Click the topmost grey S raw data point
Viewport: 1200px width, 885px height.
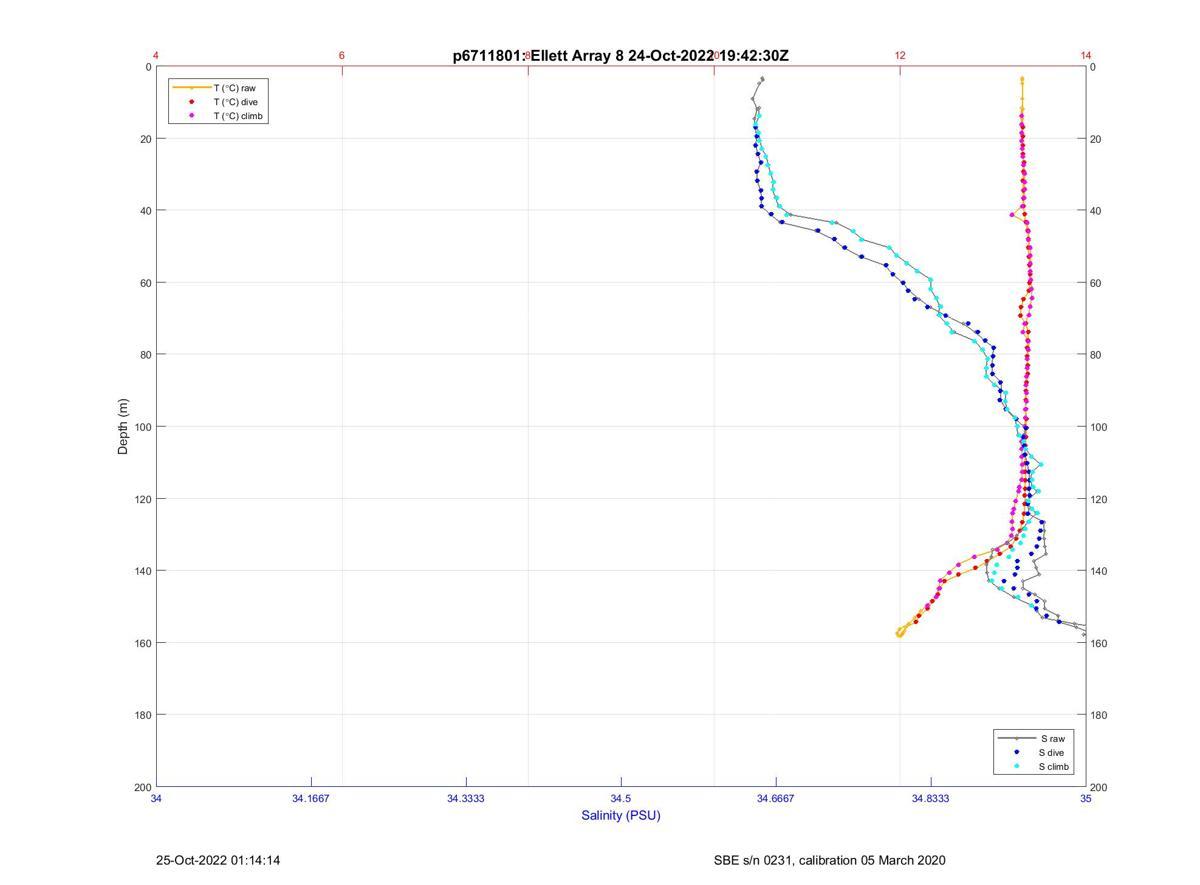[x=762, y=78]
